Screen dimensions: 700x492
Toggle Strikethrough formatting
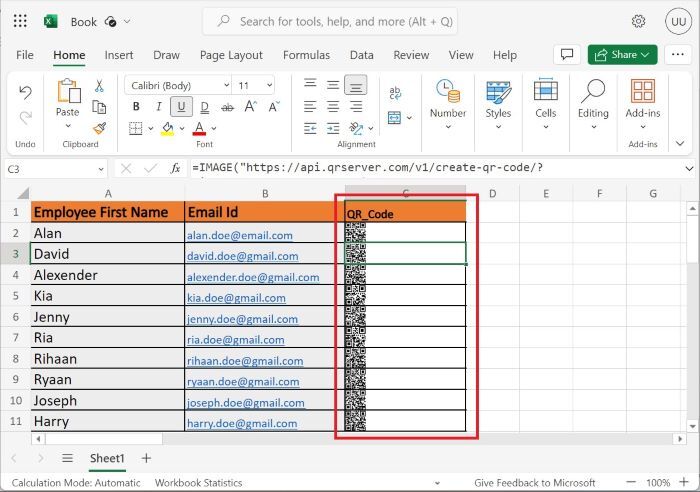click(x=227, y=107)
